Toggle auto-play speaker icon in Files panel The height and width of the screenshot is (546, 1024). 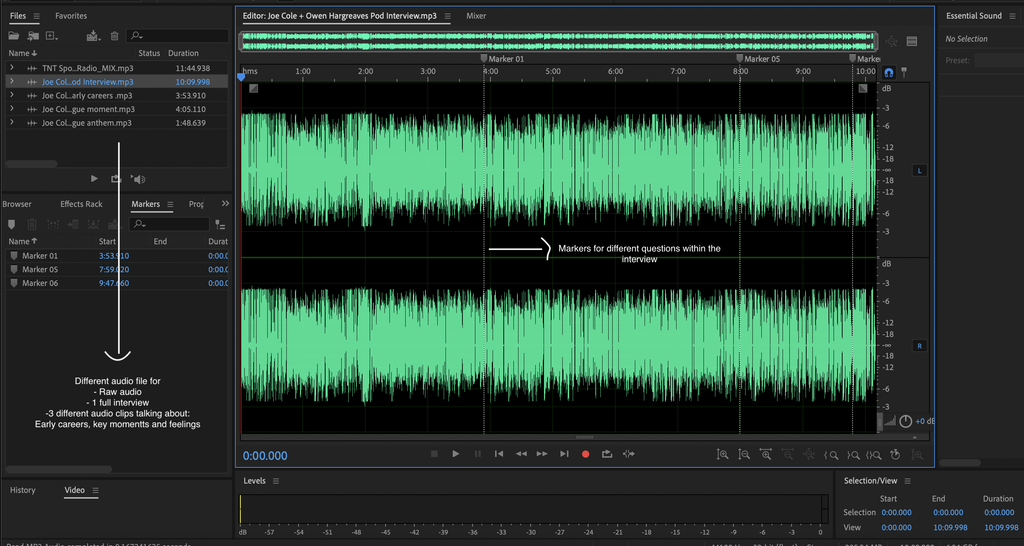[x=138, y=179]
